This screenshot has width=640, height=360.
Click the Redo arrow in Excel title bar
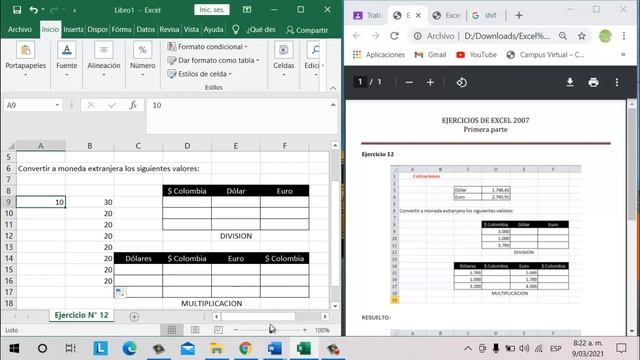tap(53, 10)
